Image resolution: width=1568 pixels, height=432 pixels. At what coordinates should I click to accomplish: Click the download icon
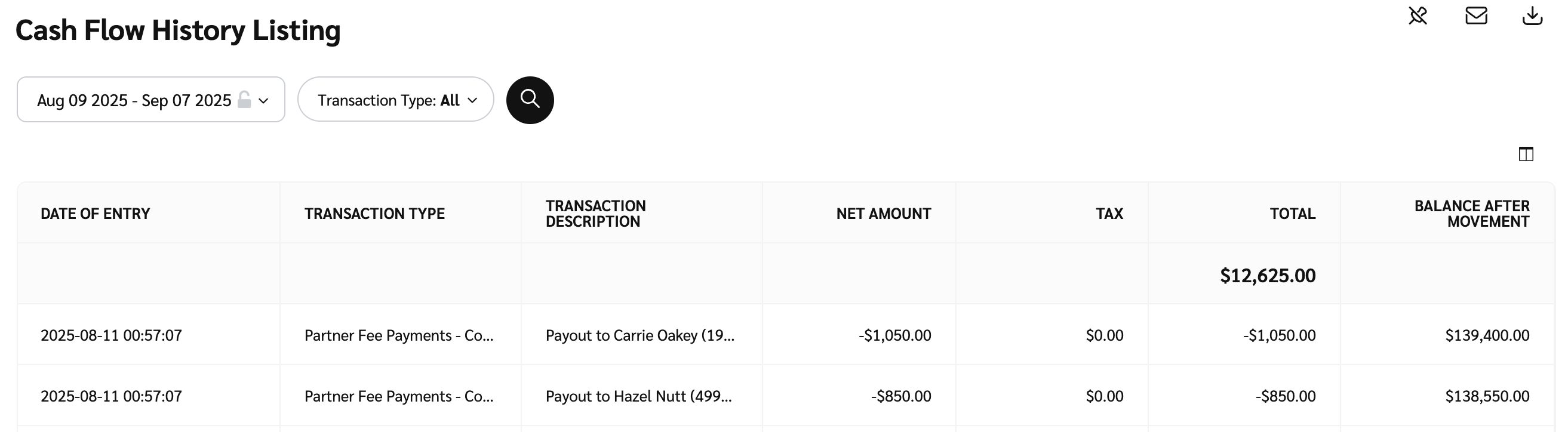click(x=1532, y=16)
